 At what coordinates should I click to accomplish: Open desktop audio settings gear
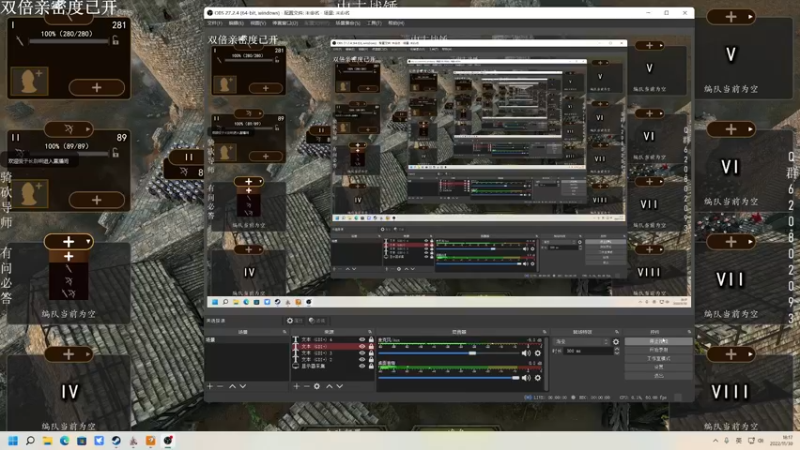[537, 378]
